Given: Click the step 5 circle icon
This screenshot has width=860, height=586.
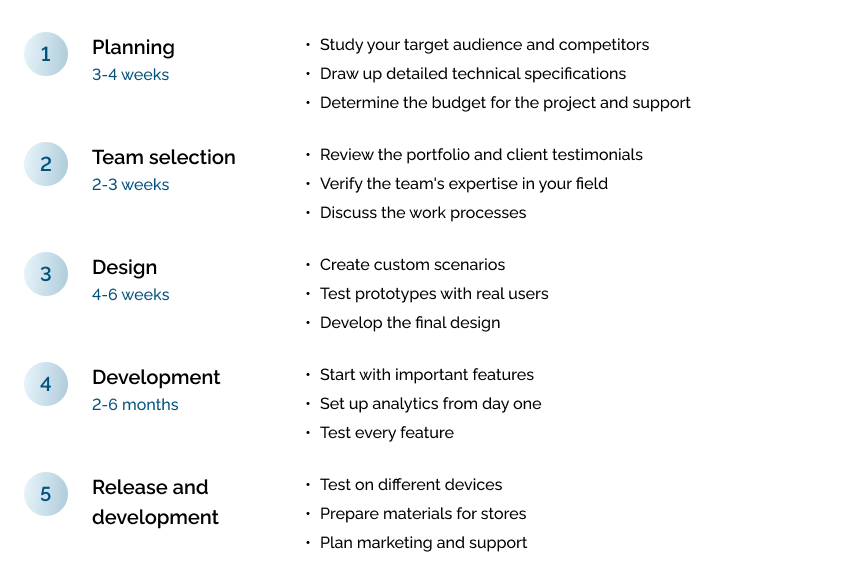Looking at the screenshot, I should [x=46, y=494].
